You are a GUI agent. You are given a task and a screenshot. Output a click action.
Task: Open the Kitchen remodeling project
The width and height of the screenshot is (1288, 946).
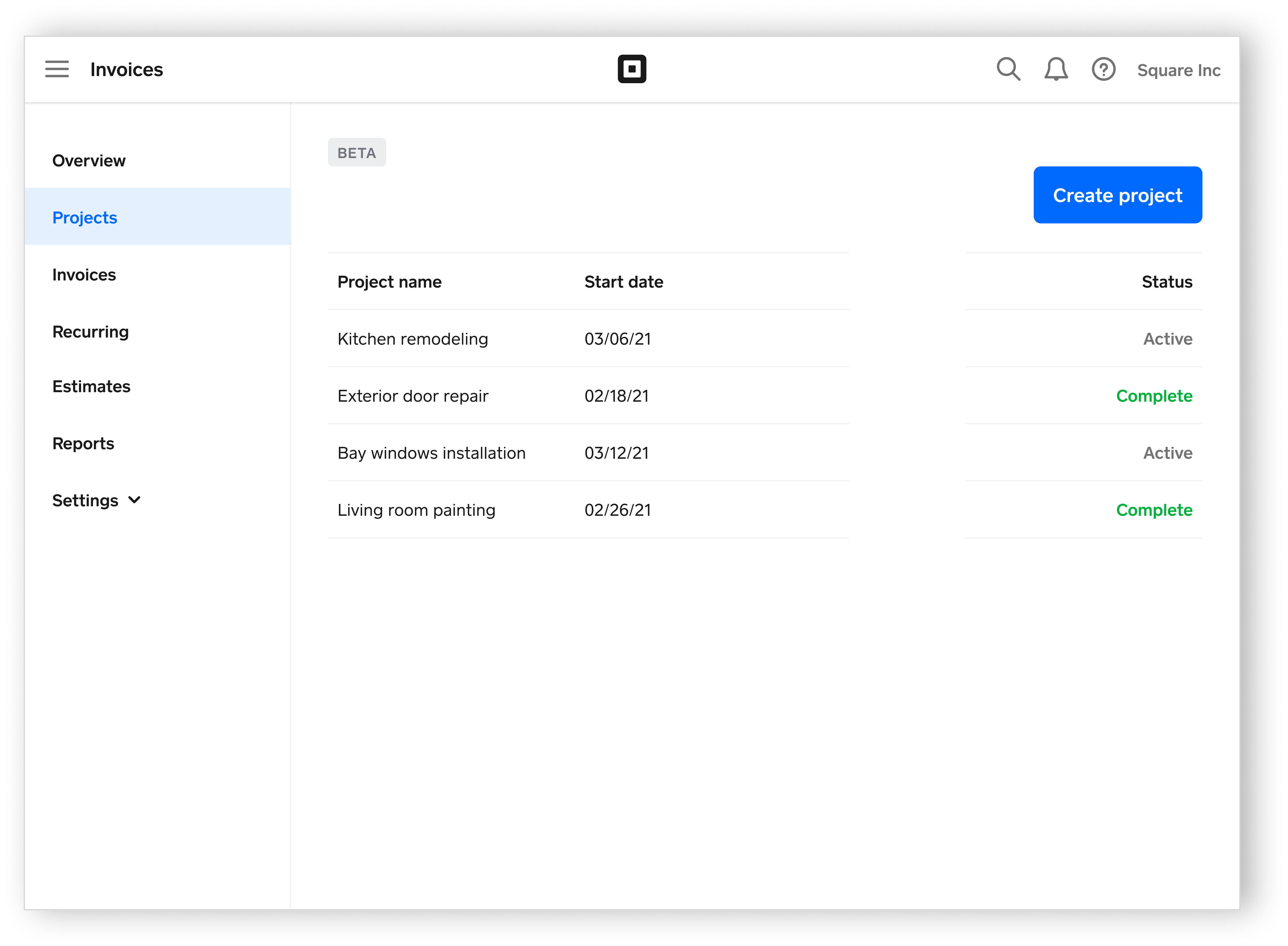(x=413, y=339)
